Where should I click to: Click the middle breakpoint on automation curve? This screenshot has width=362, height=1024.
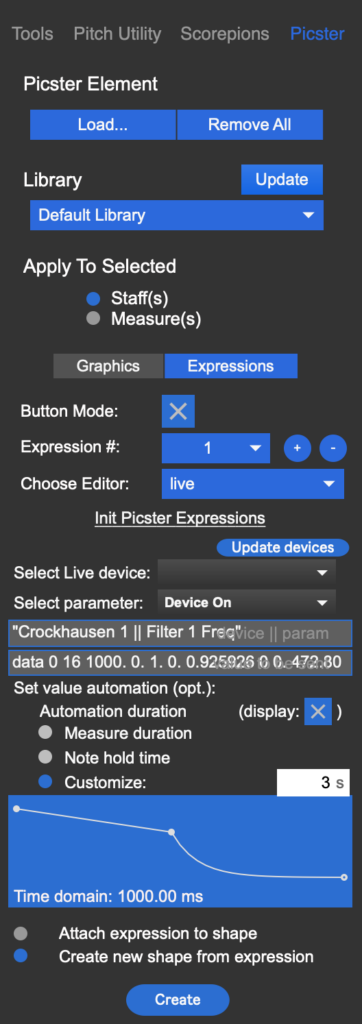coord(171,832)
